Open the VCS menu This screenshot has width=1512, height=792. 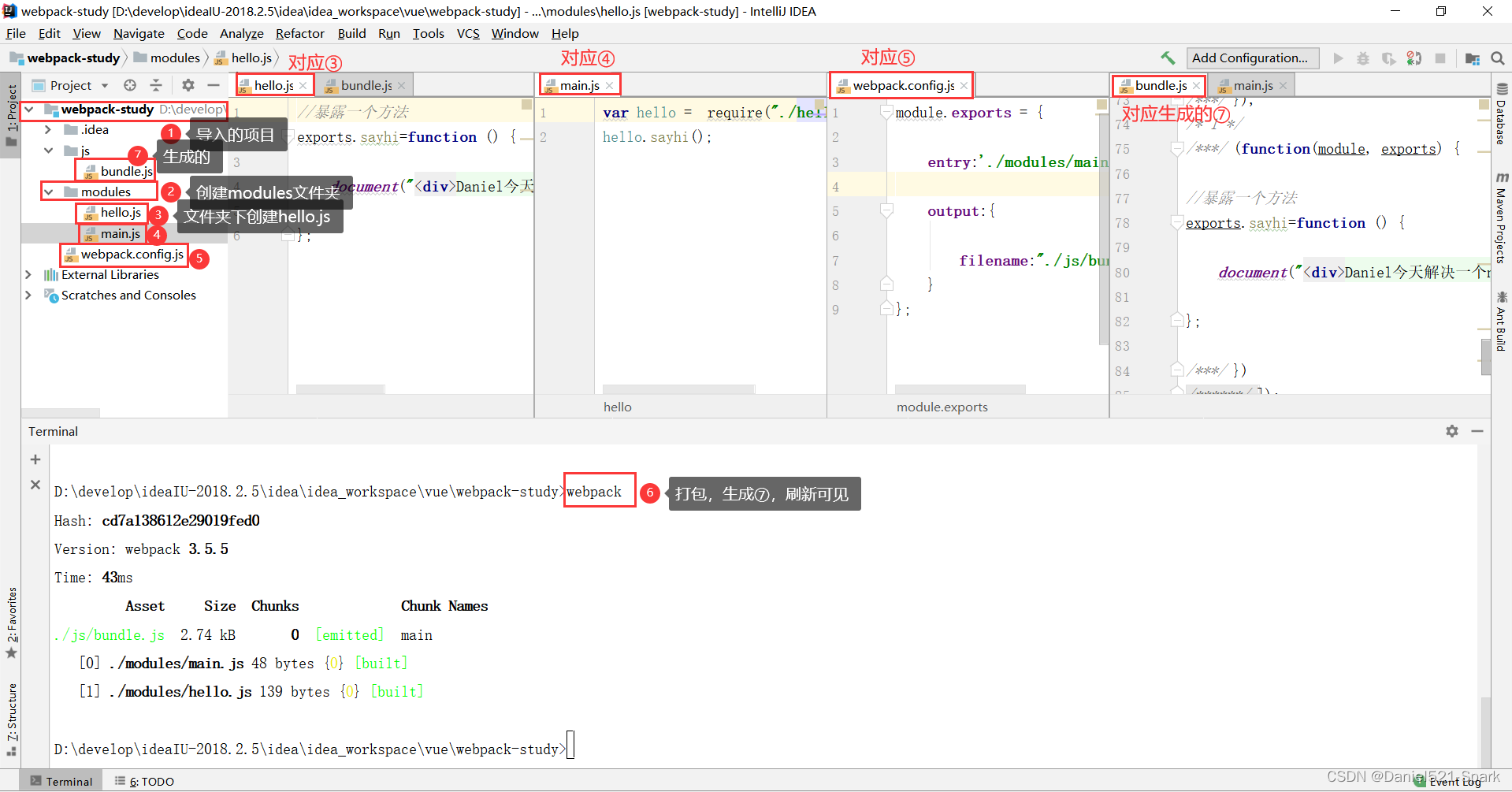[x=468, y=33]
